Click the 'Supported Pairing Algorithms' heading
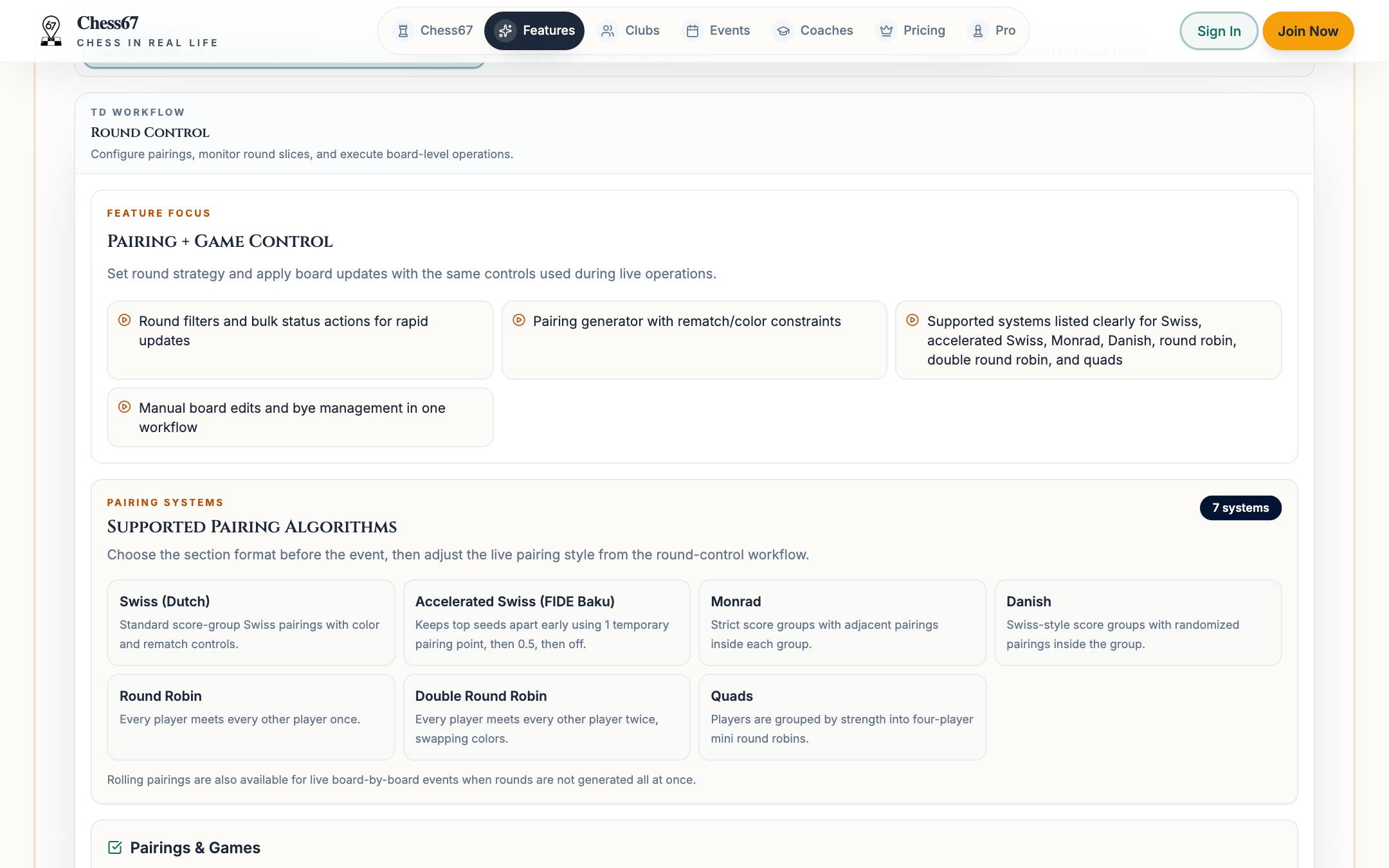Screen dimensions: 1389x868 pos(252,527)
